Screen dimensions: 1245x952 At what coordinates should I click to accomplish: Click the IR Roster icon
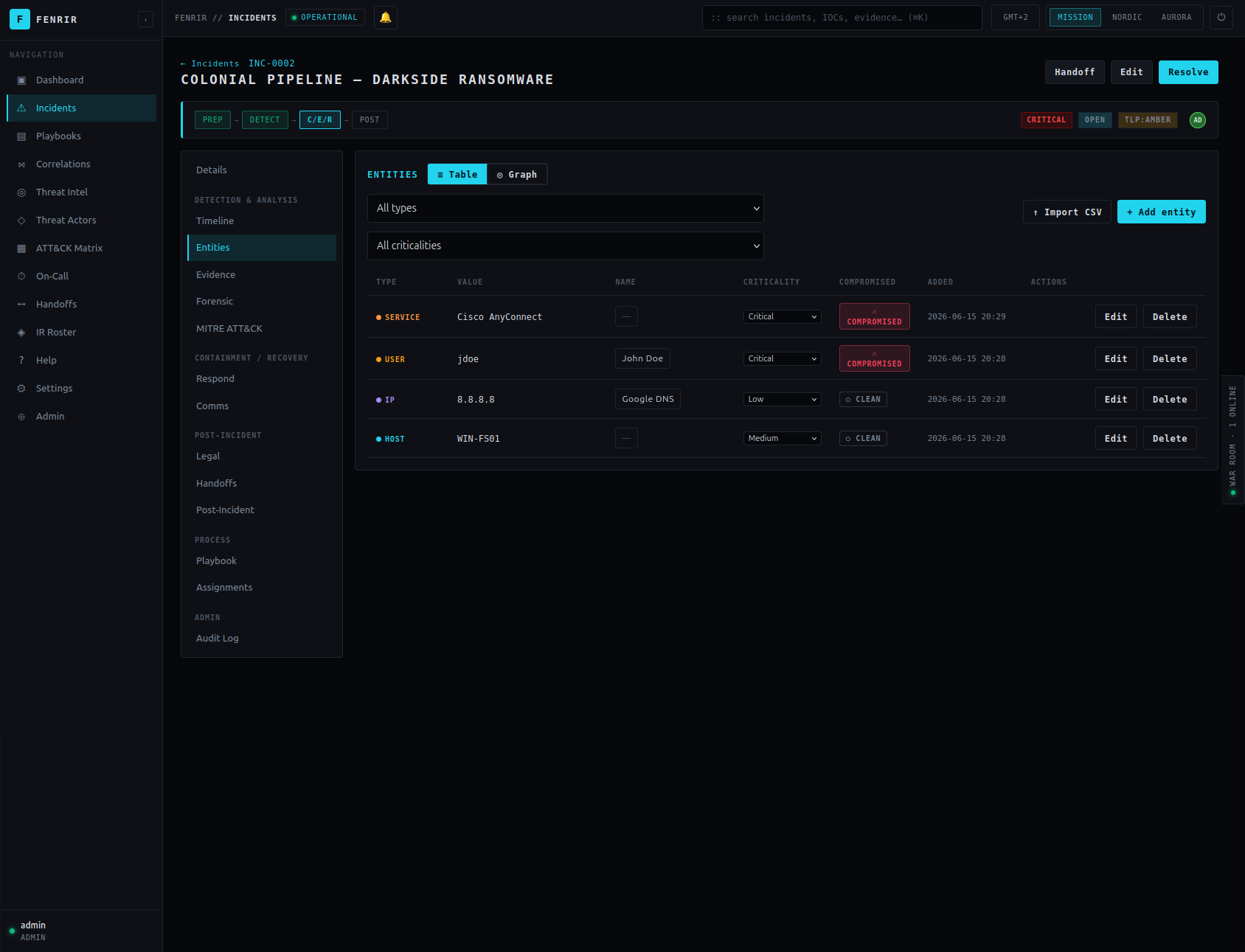[21, 333]
